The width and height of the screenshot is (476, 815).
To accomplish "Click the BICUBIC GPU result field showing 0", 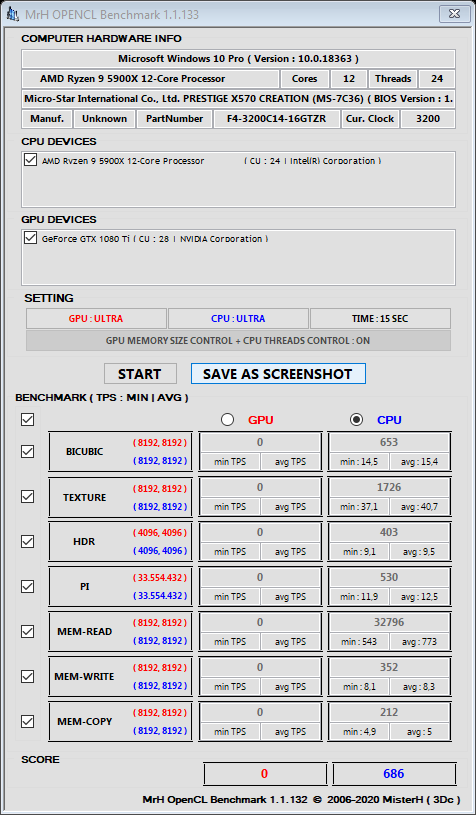I will 260,442.
